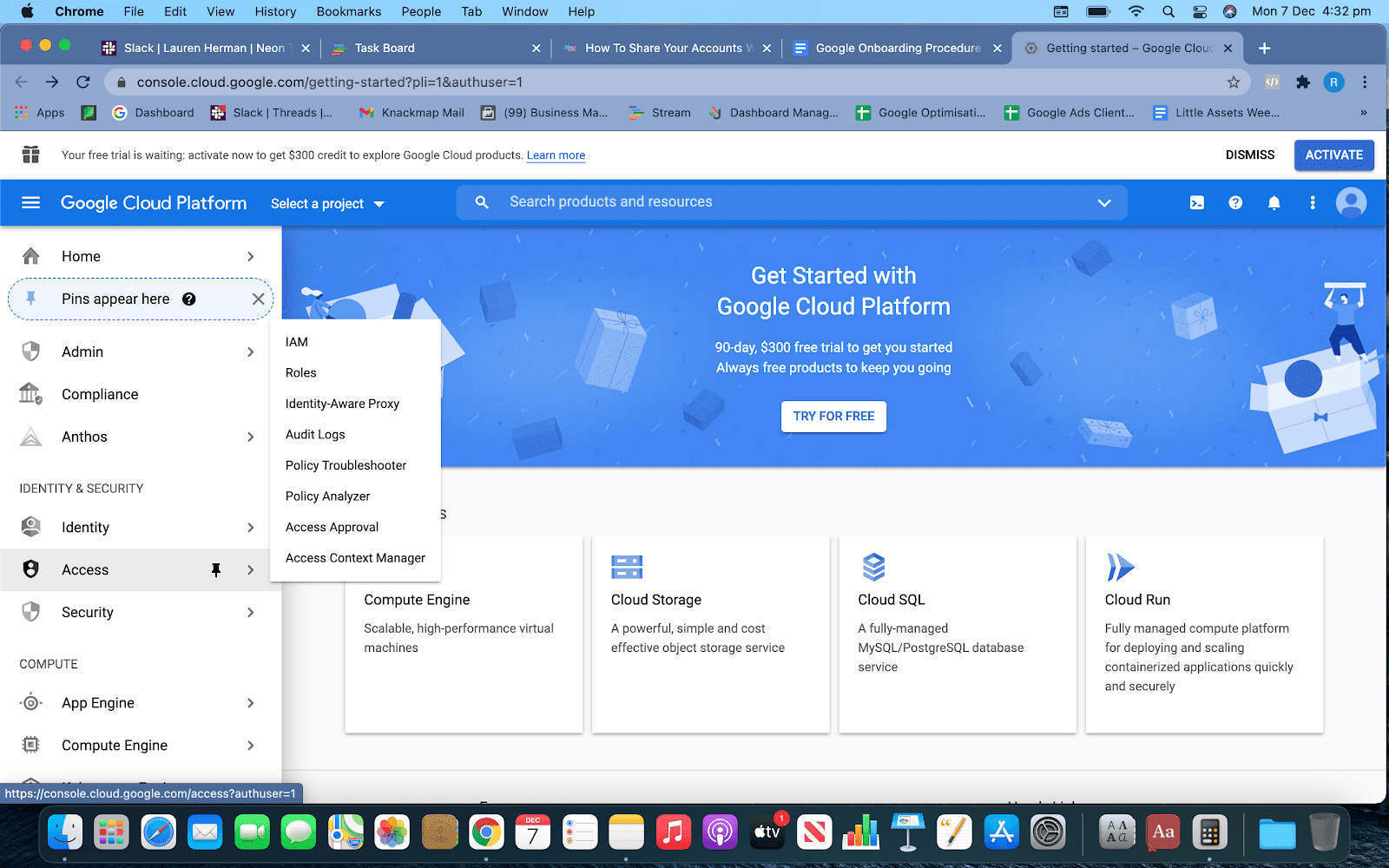The width and height of the screenshot is (1389, 868).
Task: Expand the Identity submenu chevron
Action: click(x=251, y=528)
